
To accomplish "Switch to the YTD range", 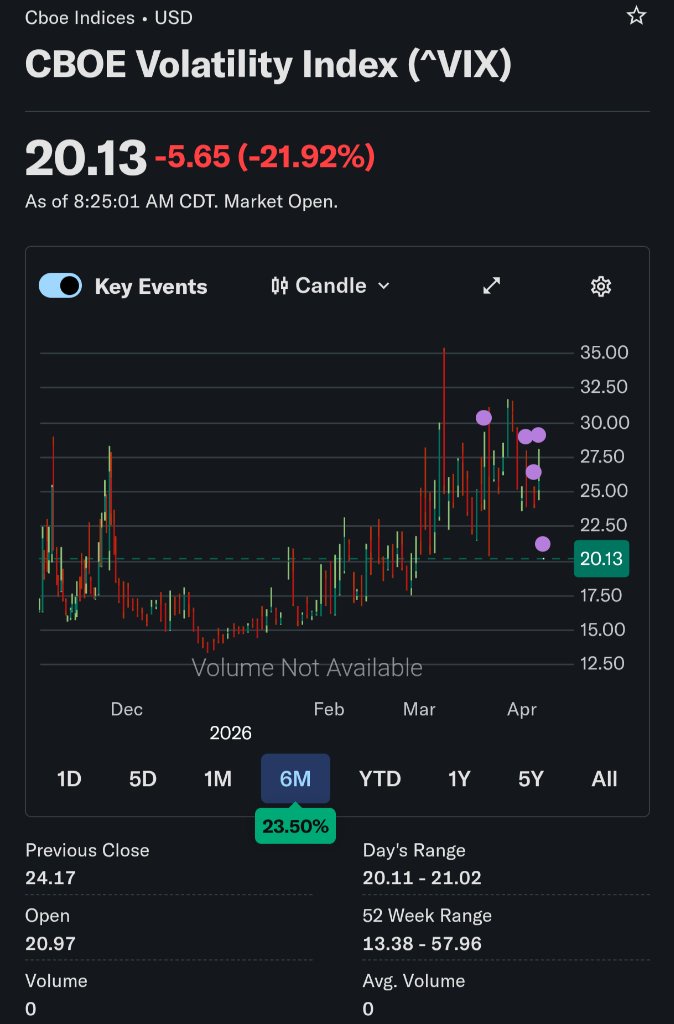I will click(380, 779).
